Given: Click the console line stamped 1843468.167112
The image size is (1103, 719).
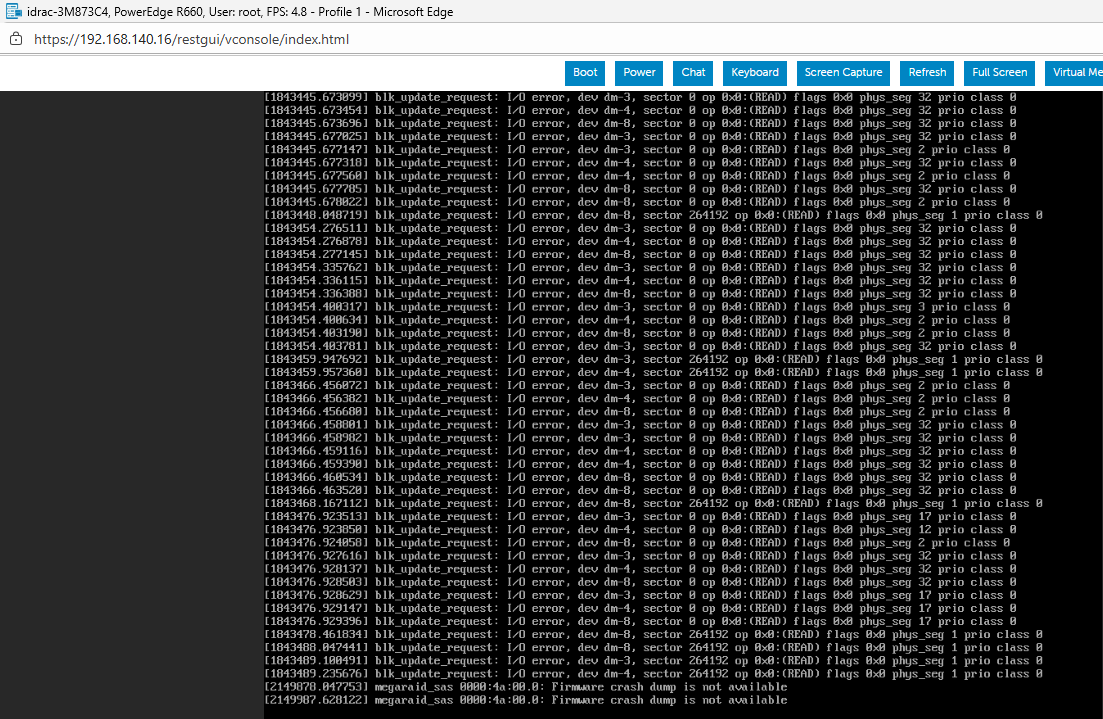Looking at the screenshot, I should (652, 503).
